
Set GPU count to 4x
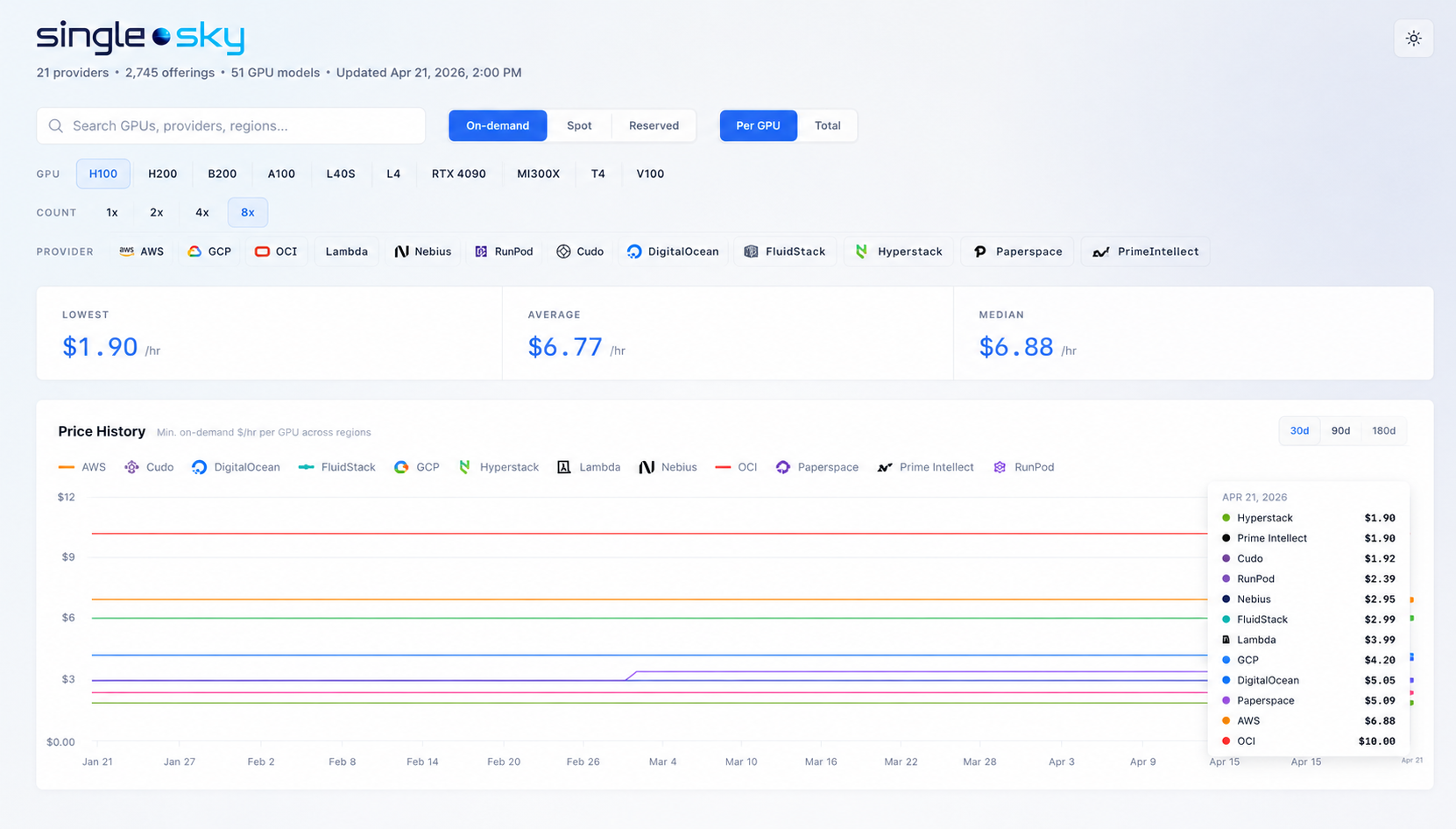tap(202, 212)
